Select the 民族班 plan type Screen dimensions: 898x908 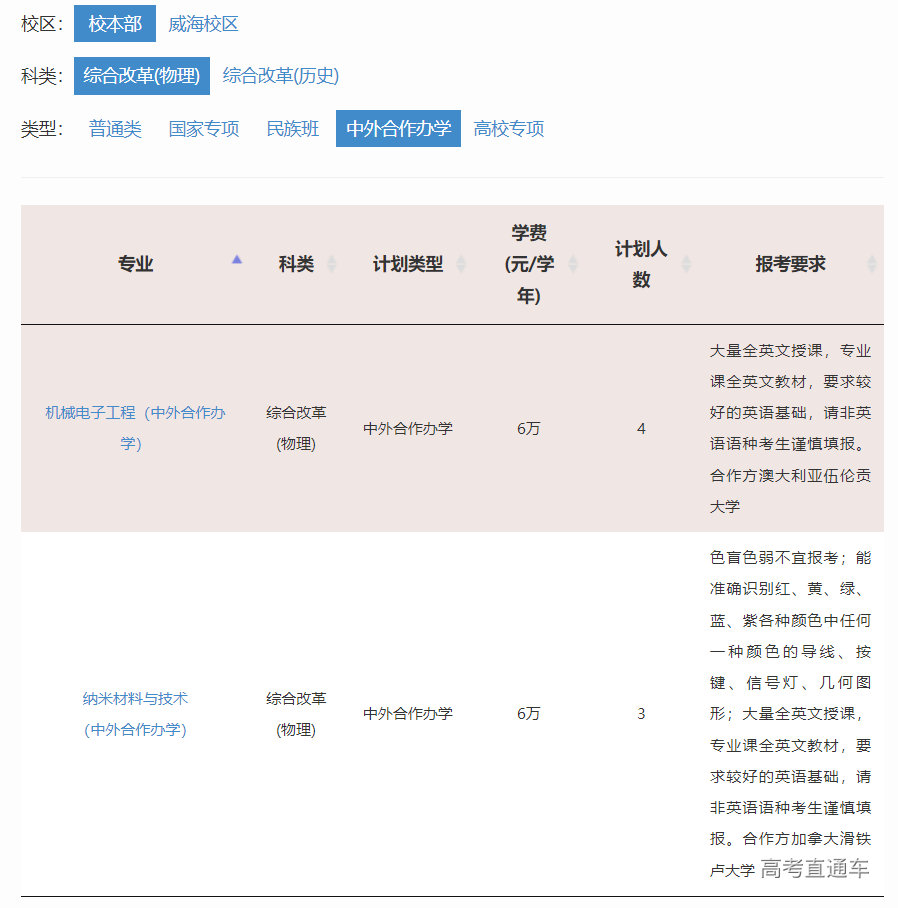point(292,128)
